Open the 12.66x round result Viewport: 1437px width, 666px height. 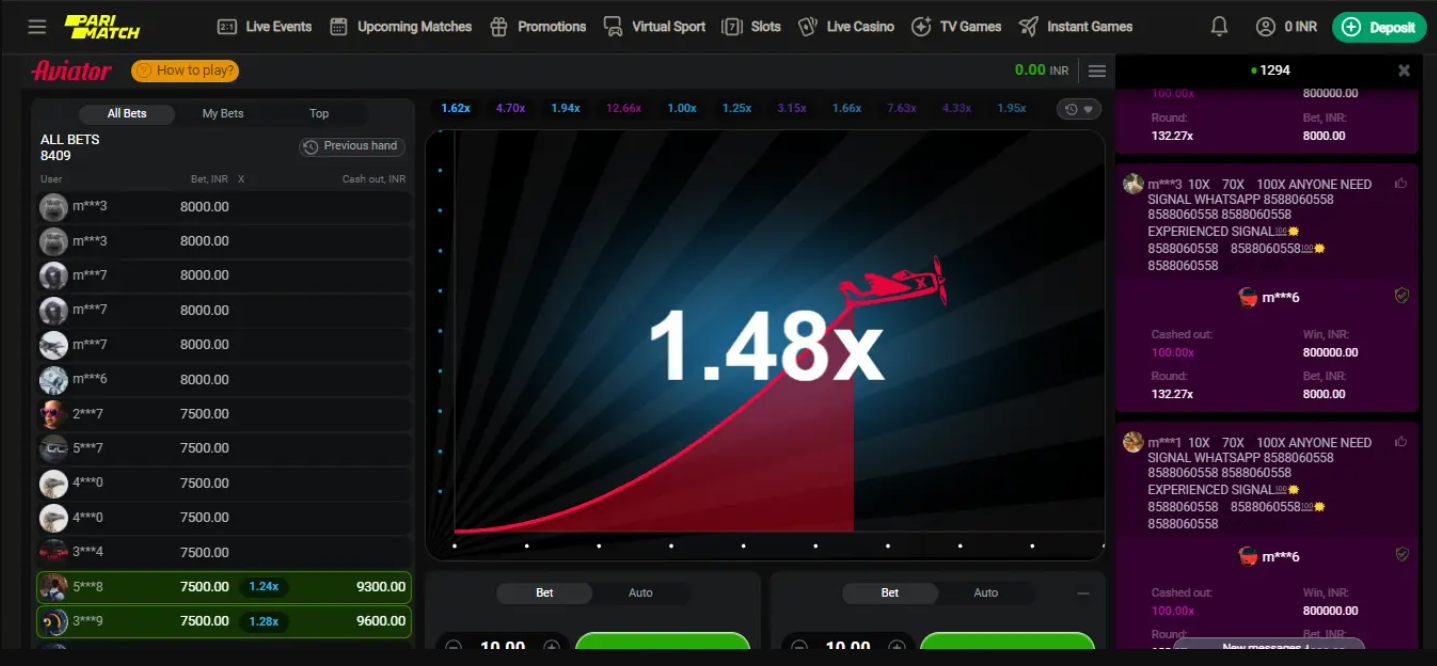(623, 108)
